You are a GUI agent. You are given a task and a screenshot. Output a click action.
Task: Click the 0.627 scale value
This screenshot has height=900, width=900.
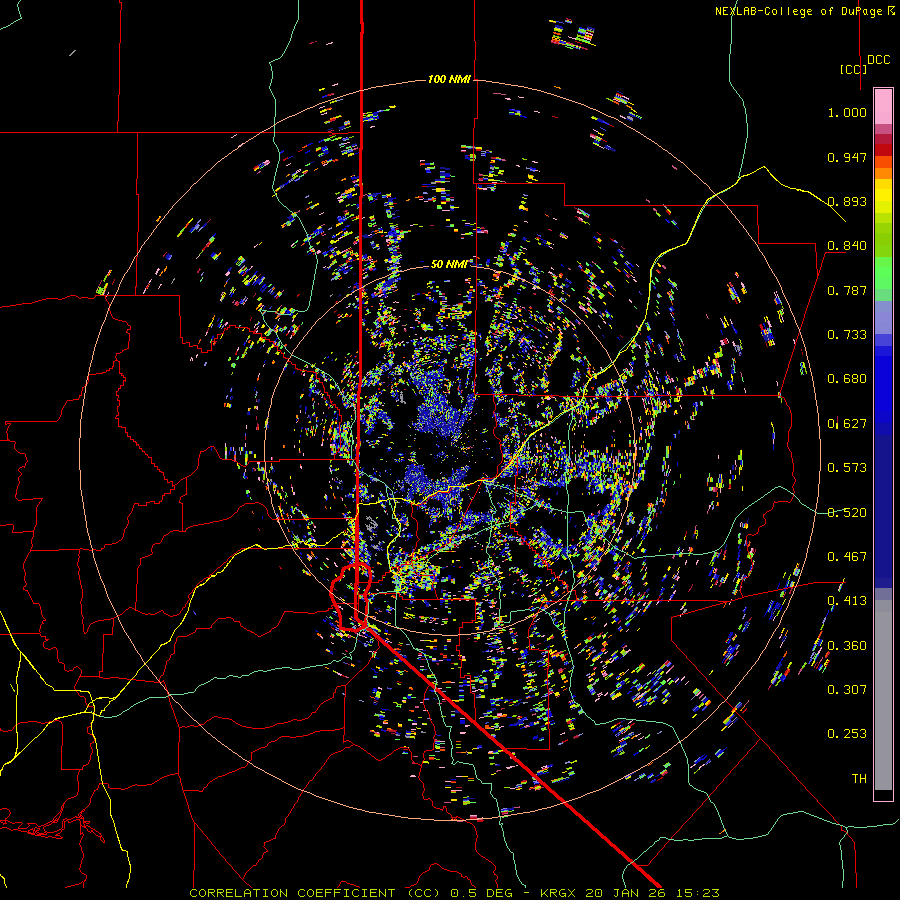[847, 424]
